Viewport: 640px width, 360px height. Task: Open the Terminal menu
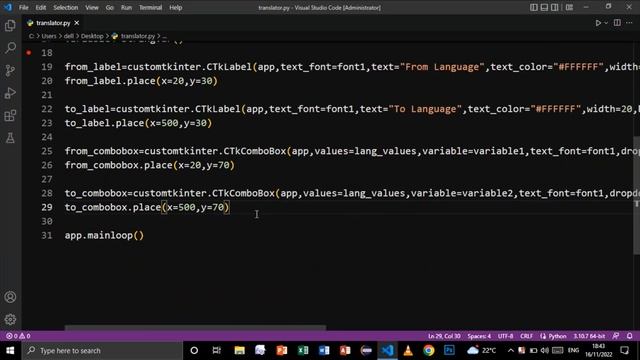pos(150,7)
